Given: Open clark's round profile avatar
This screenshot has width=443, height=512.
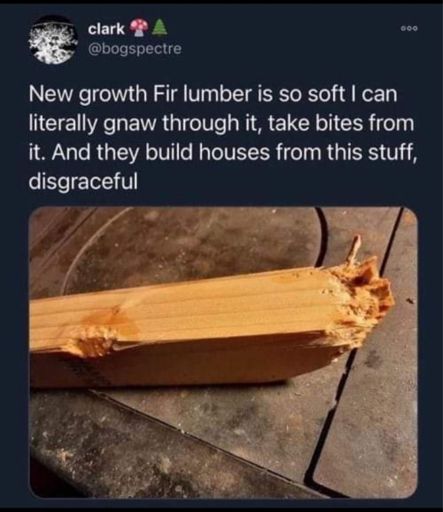Looking at the screenshot, I should coord(52,40).
